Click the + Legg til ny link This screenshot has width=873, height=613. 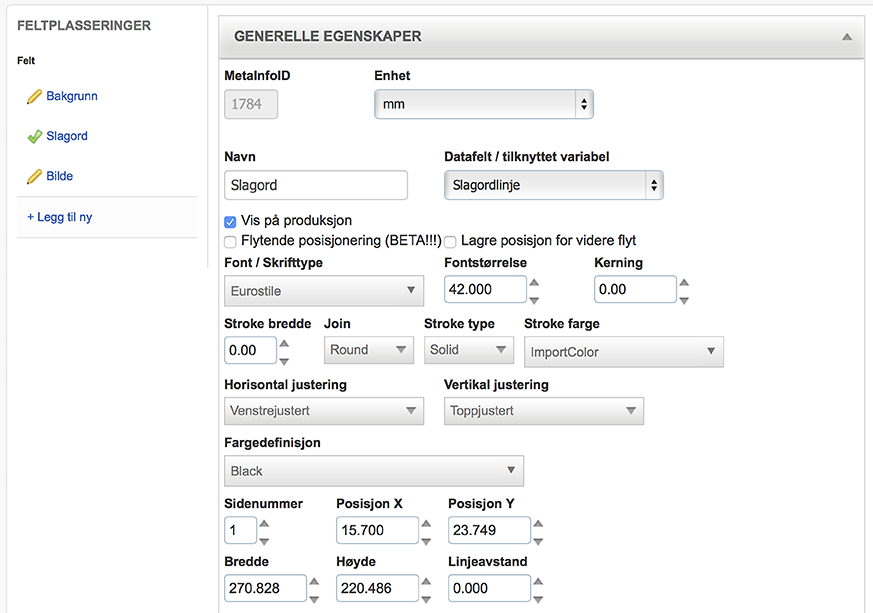tap(60, 217)
